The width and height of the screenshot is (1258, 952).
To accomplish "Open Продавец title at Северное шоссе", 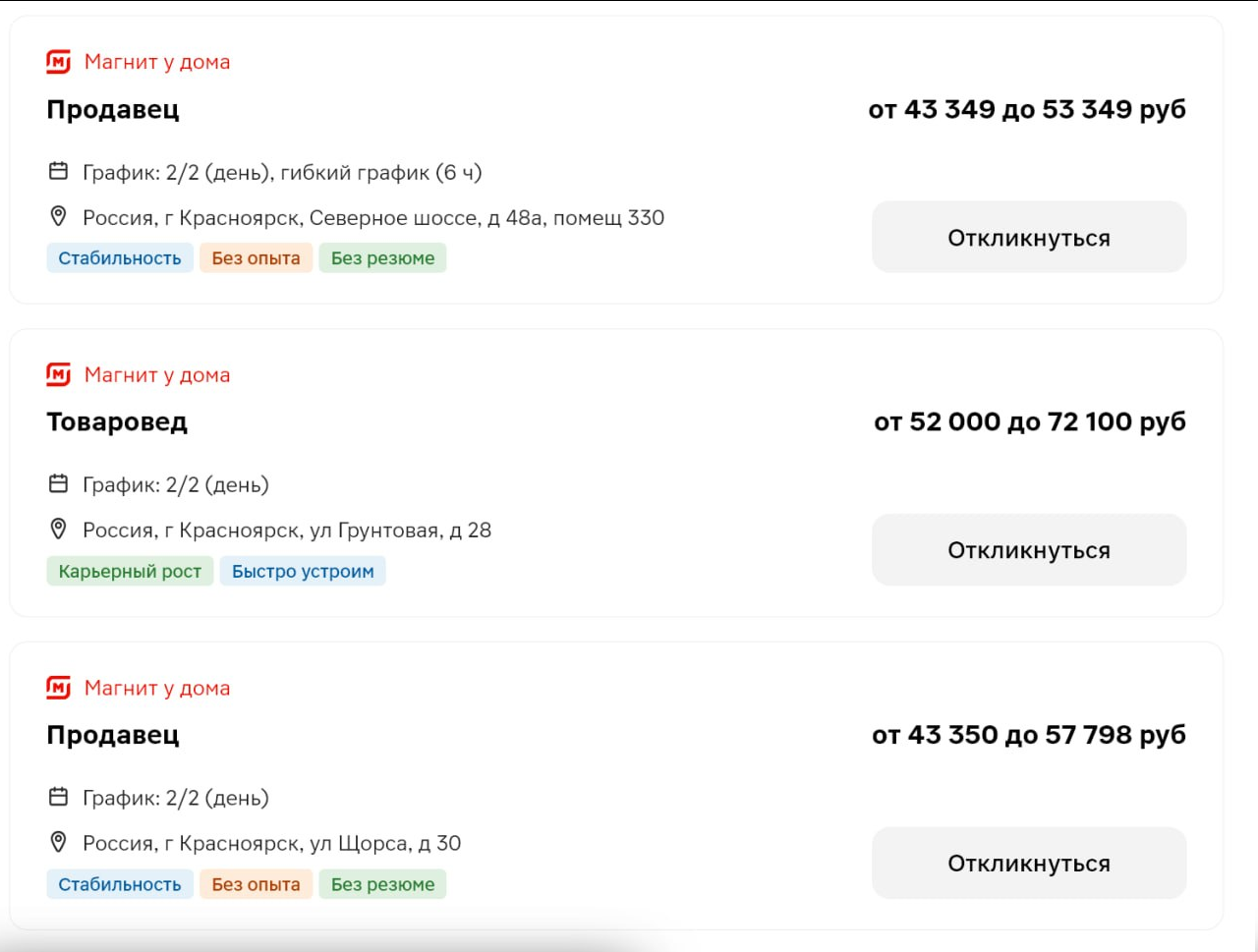I will point(113,110).
